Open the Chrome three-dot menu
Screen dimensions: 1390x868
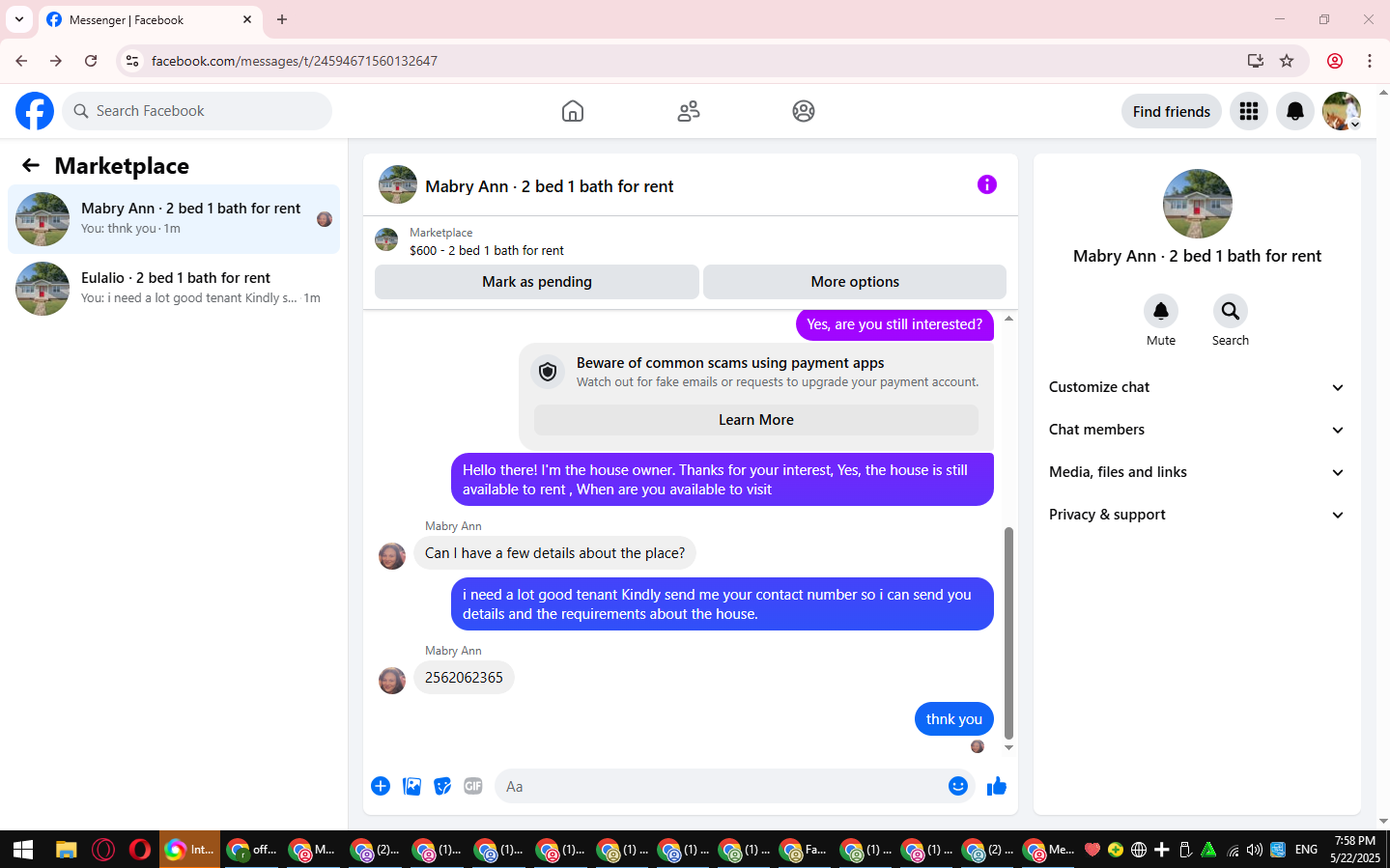1370,61
